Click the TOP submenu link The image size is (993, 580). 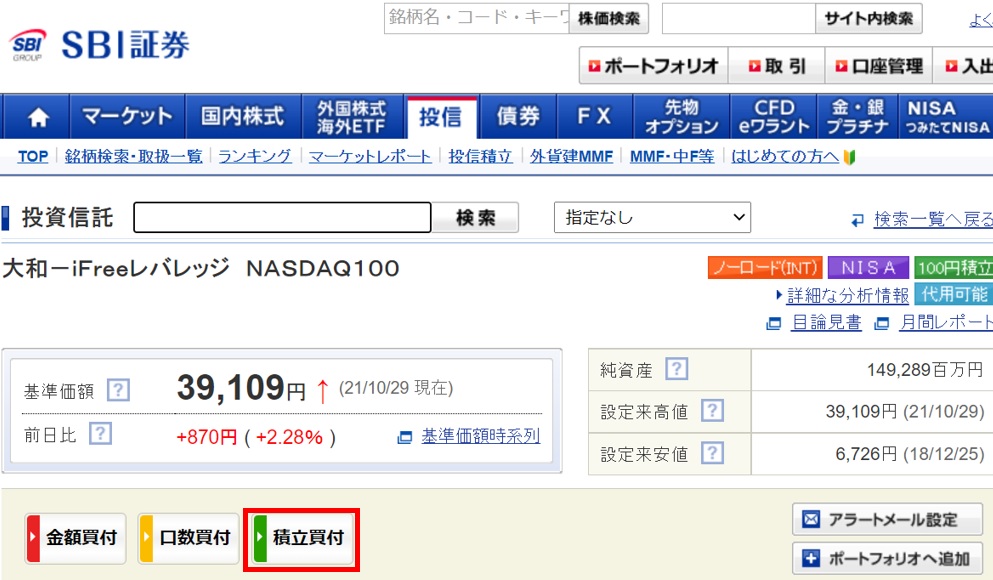click(x=33, y=156)
